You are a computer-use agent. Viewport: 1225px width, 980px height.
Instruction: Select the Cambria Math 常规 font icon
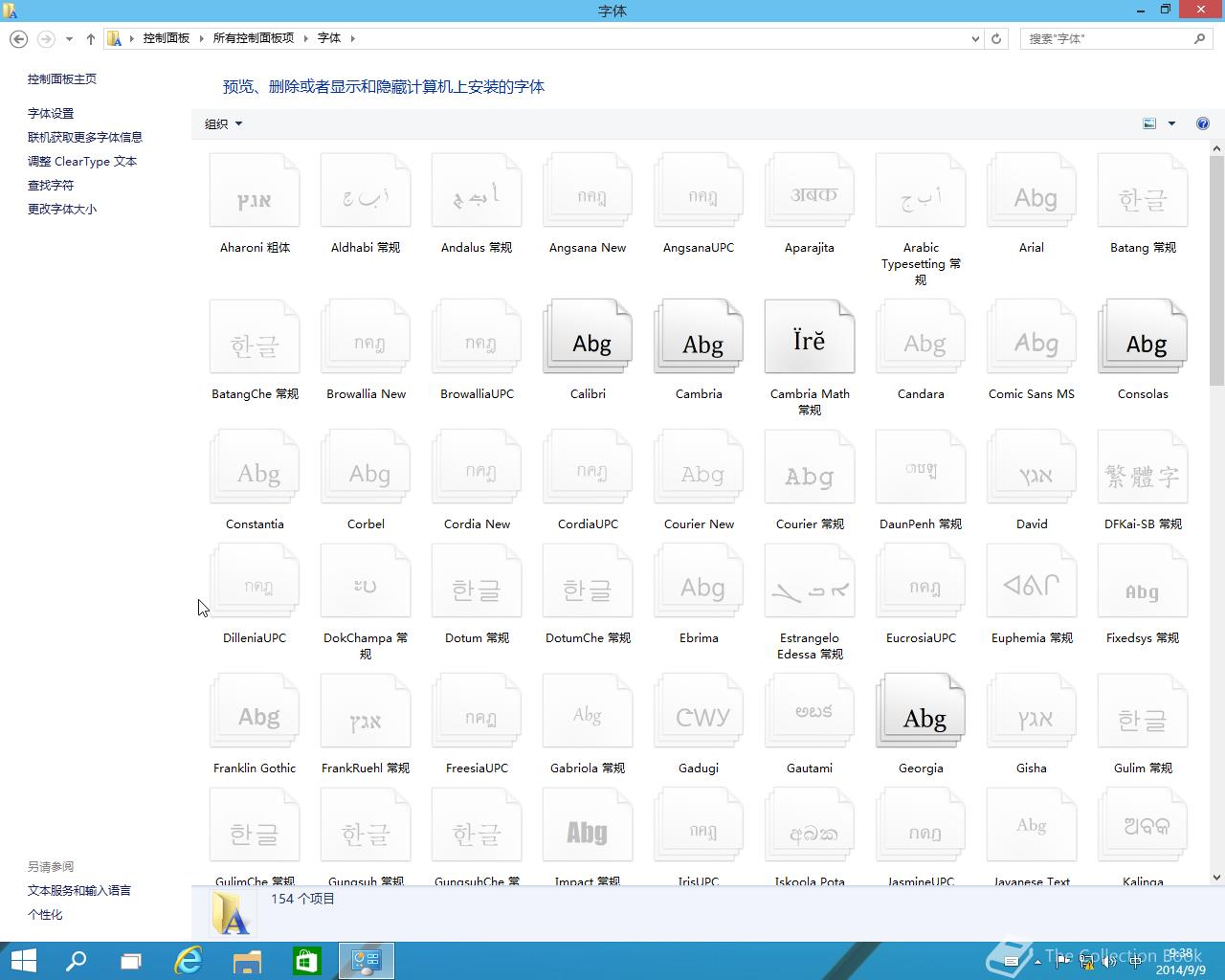[x=810, y=337]
